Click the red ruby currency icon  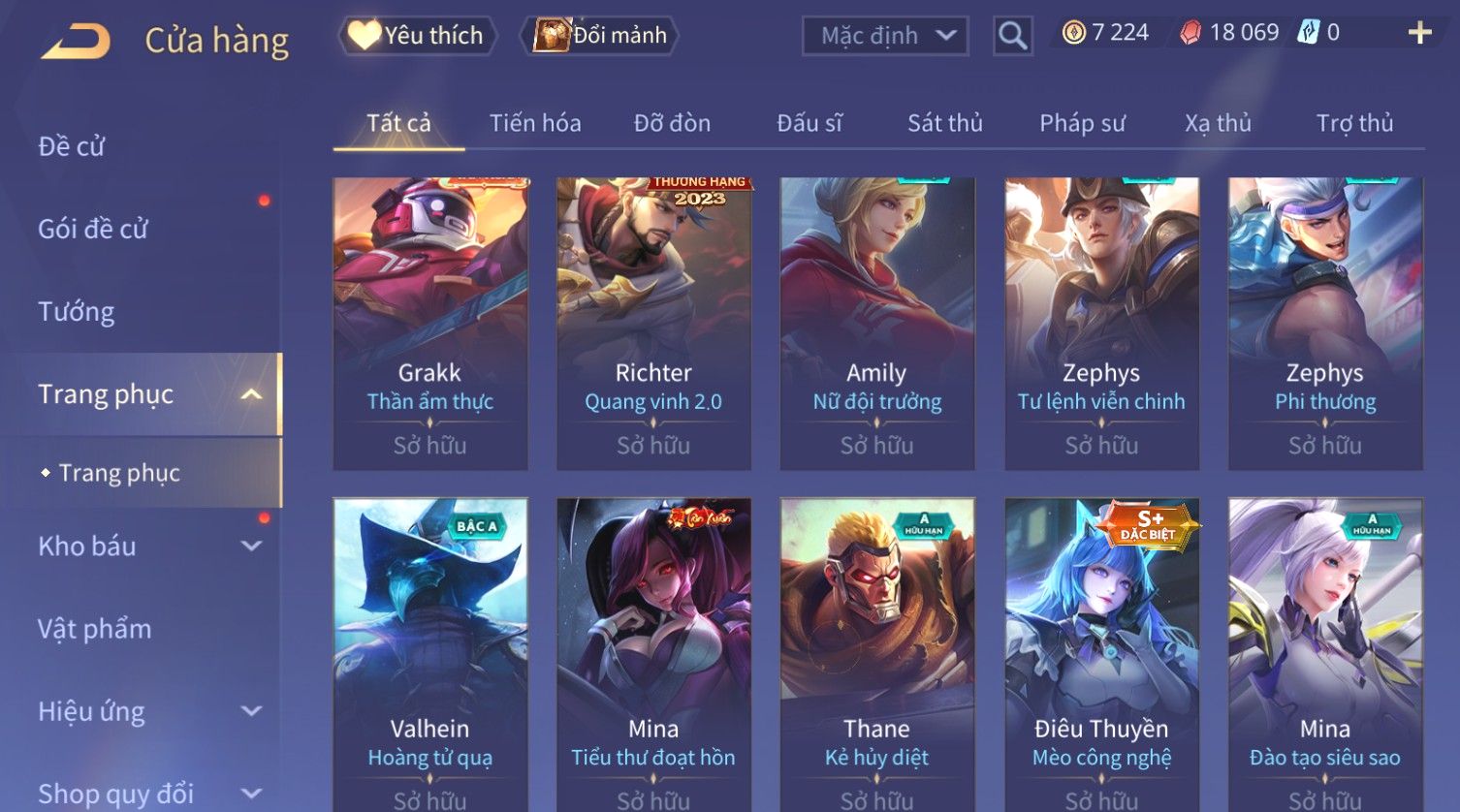(1190, 33)
